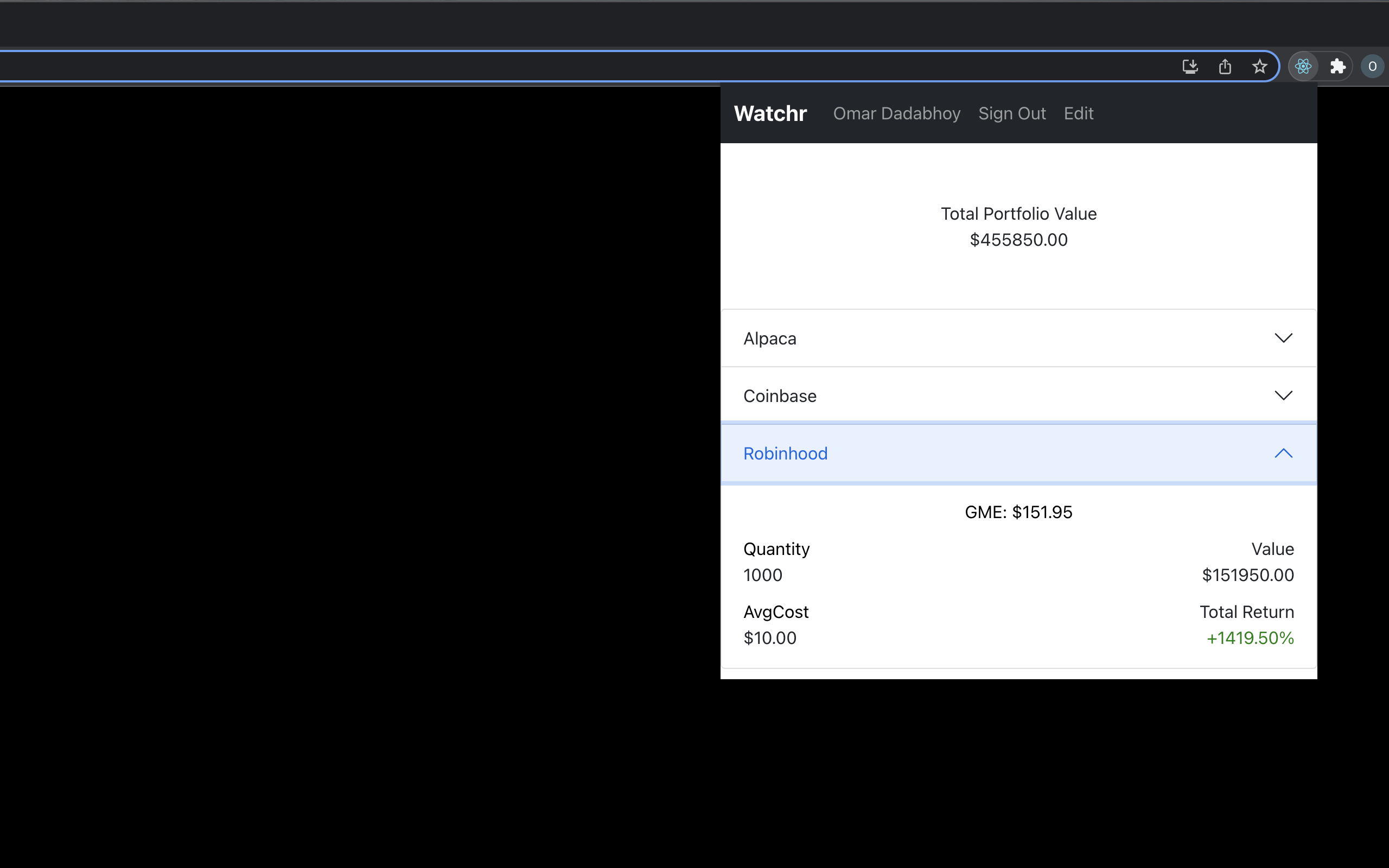Click Sign Out in navbar
The width and height of the screenshot is (1389, 868).
(1012, 114)
